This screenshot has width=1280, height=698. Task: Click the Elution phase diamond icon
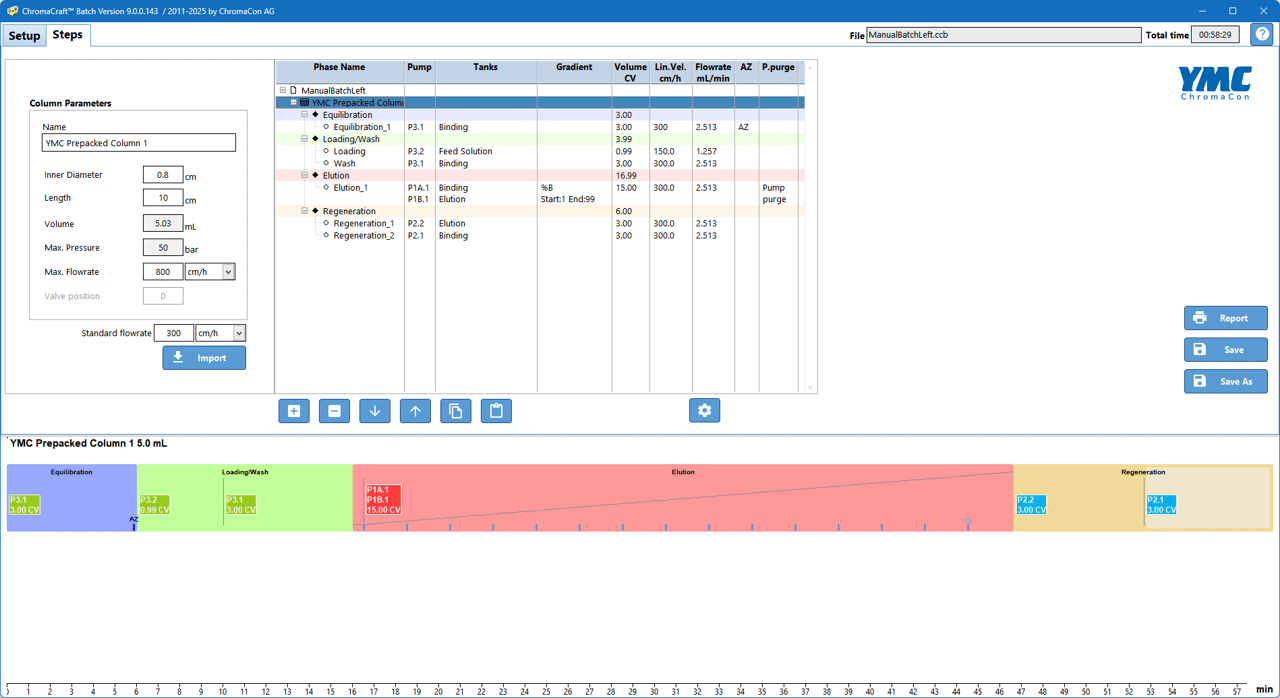(x=315, y=175)
